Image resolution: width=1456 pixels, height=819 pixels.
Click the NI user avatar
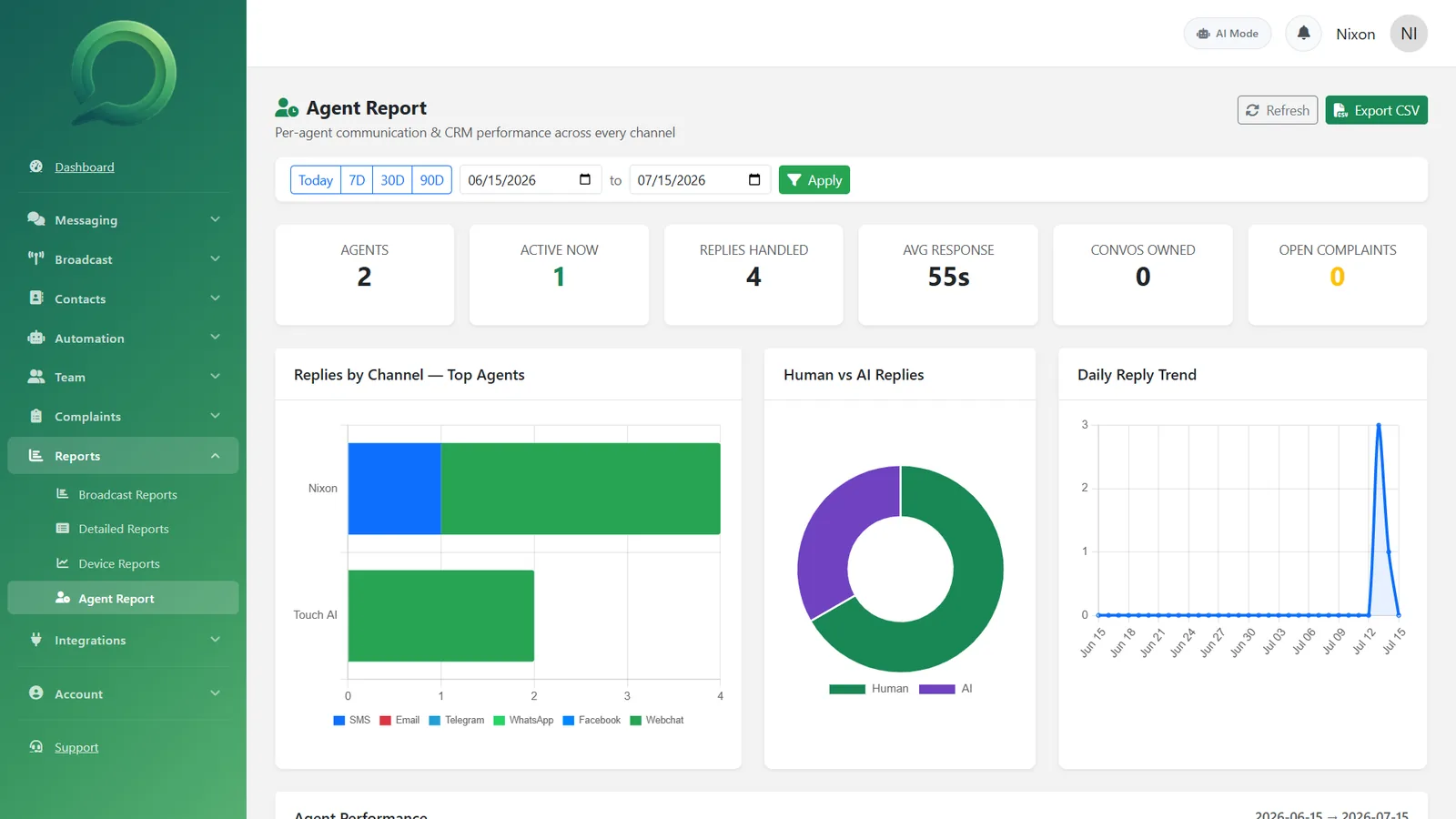[x=1409, y=34]
